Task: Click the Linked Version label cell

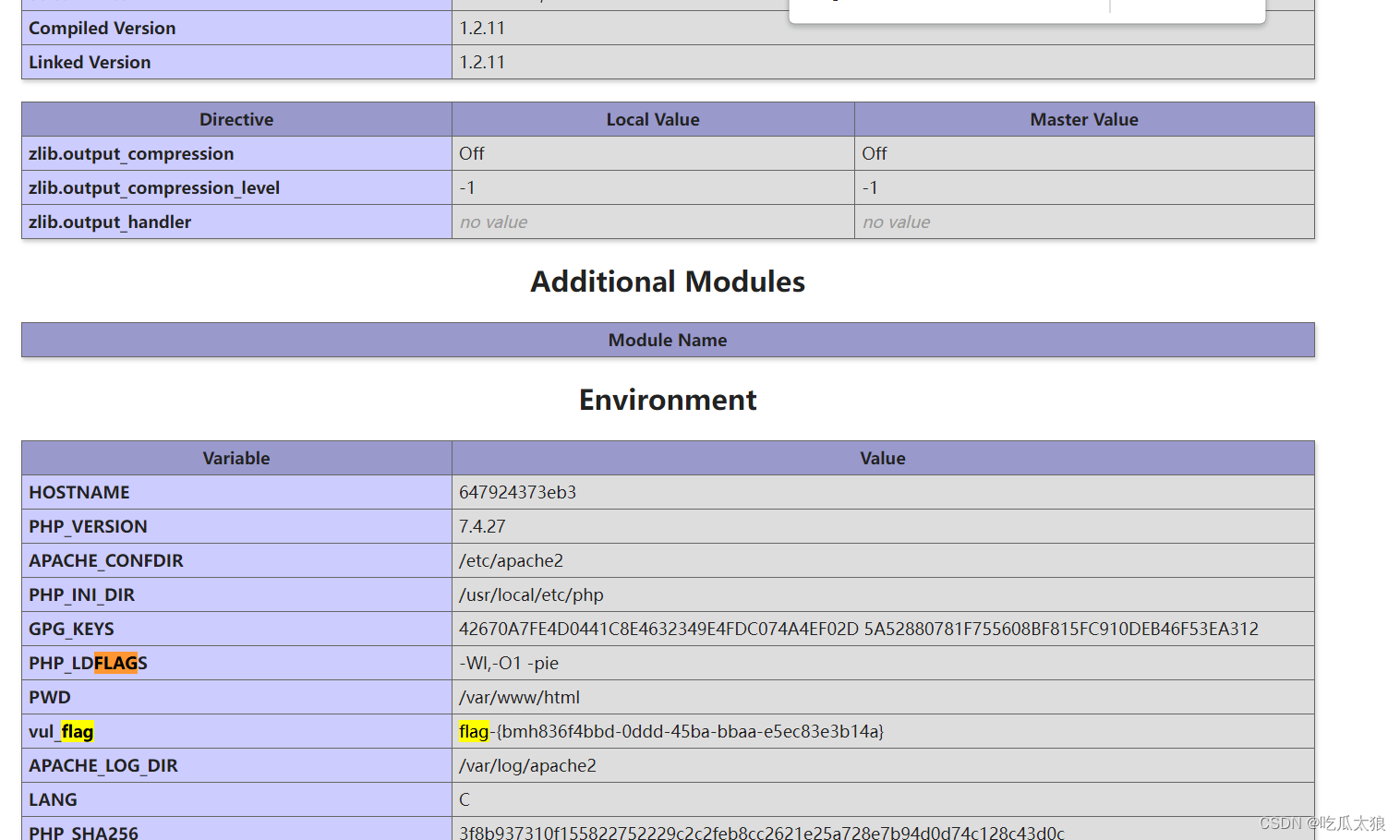Action: pos(236,62)
